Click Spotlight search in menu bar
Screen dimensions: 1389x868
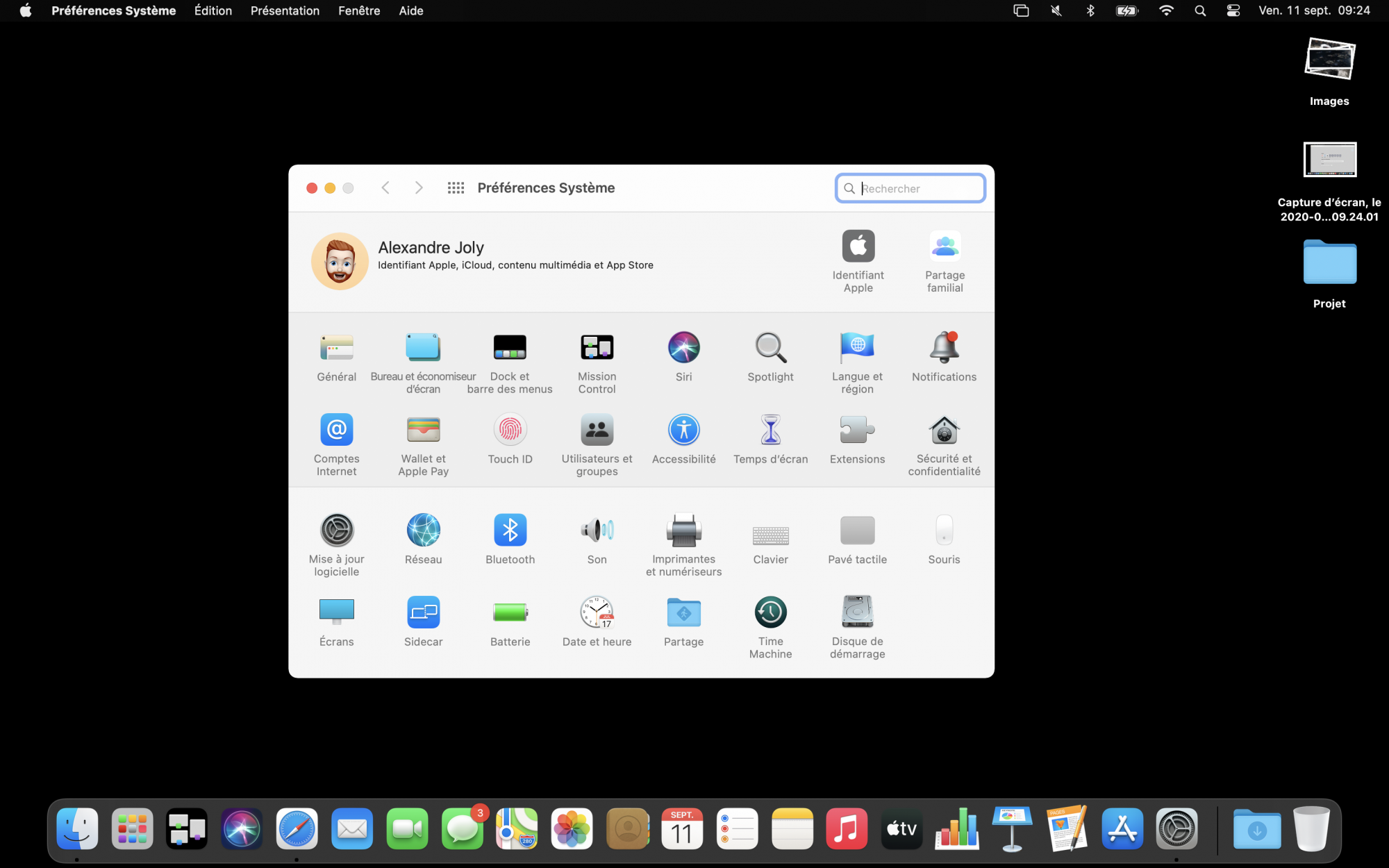click(1200, 10)
